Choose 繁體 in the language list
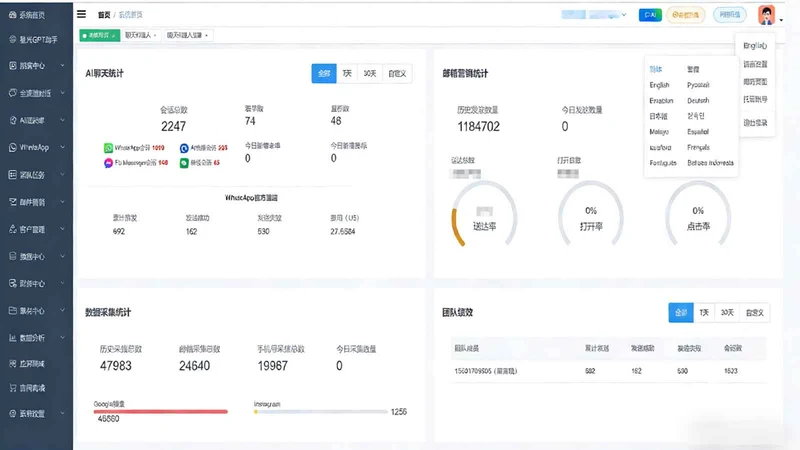This screenshot has width=800, height=450. (693, 69)
